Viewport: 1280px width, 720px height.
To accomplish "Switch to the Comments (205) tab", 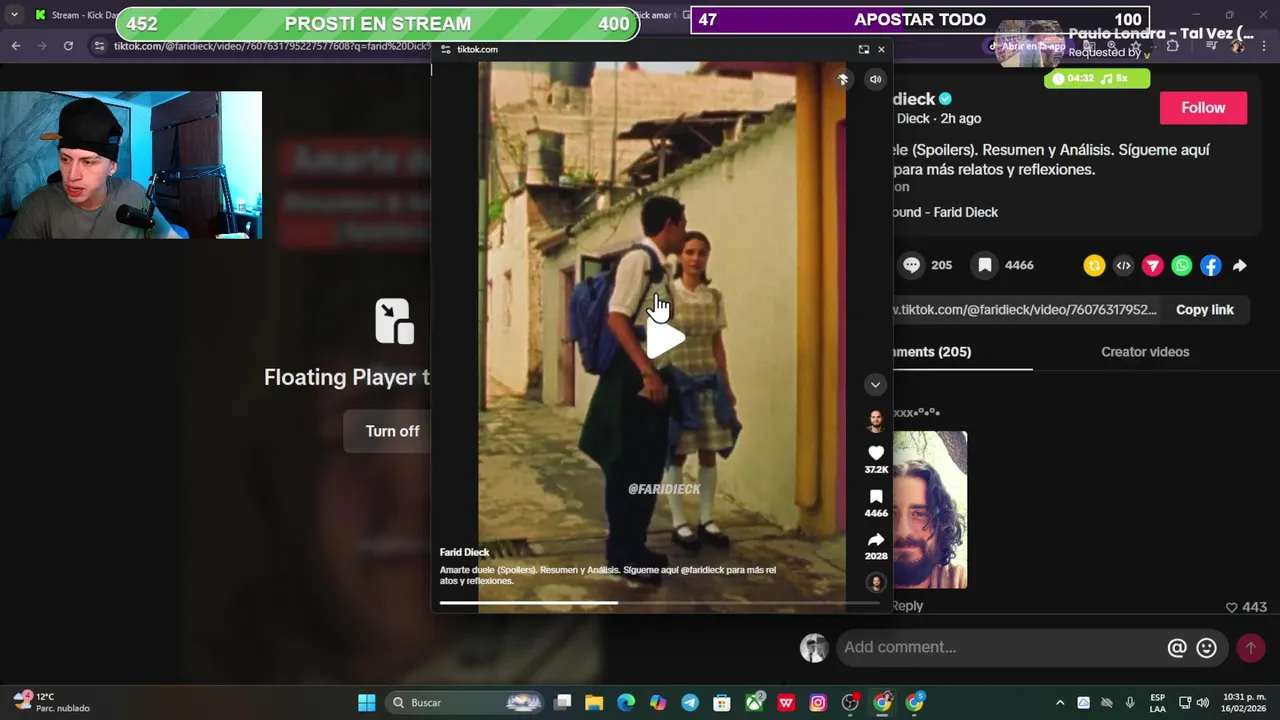I will pyautogui.click(x=932, y=352).
